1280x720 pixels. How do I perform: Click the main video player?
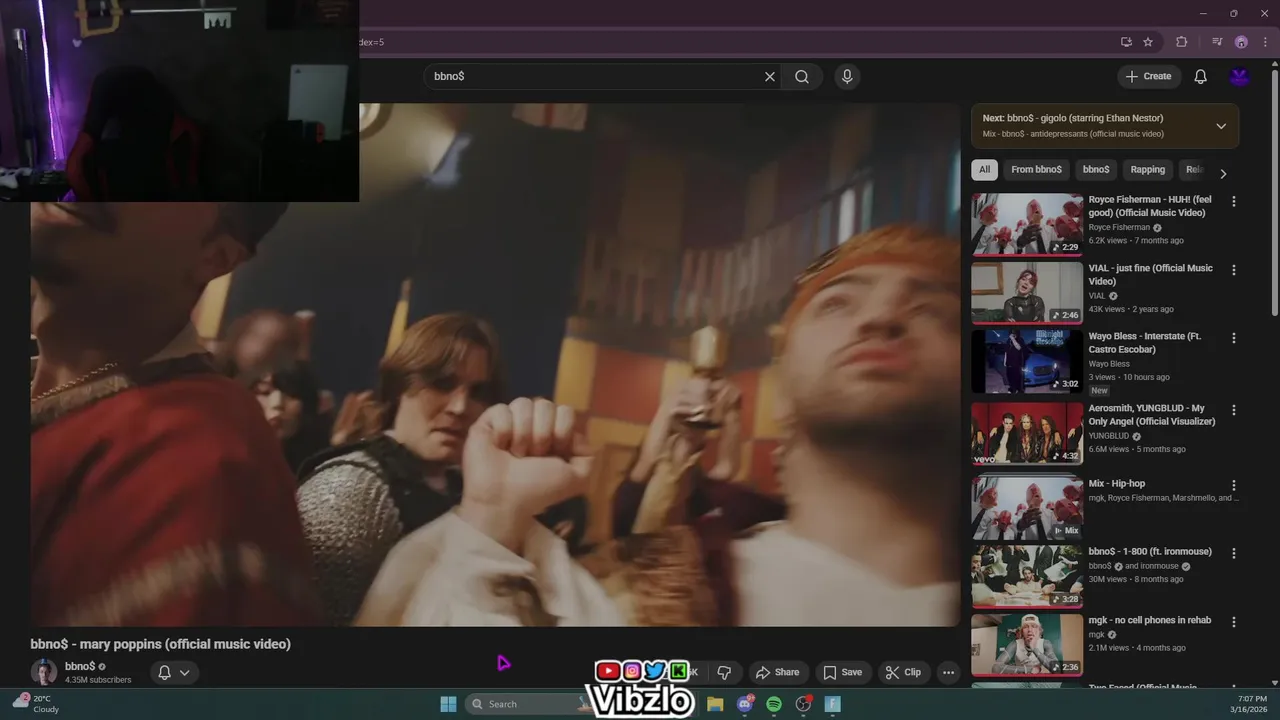(x=495, y=365)
